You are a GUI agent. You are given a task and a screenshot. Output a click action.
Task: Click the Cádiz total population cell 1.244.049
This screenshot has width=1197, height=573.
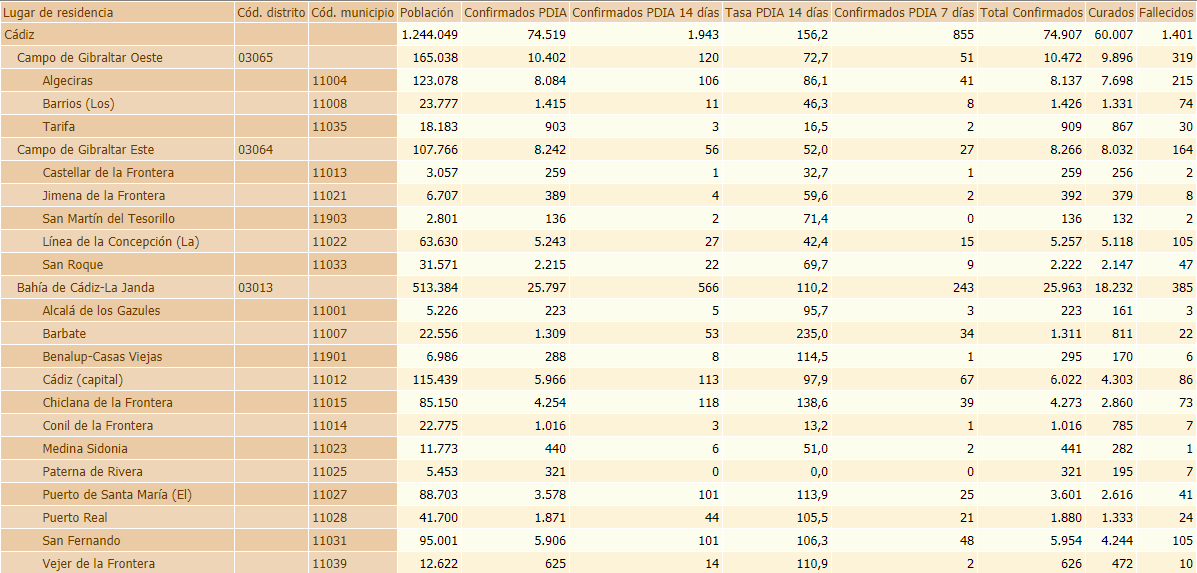pyautogui.click(x=429, y=35)
